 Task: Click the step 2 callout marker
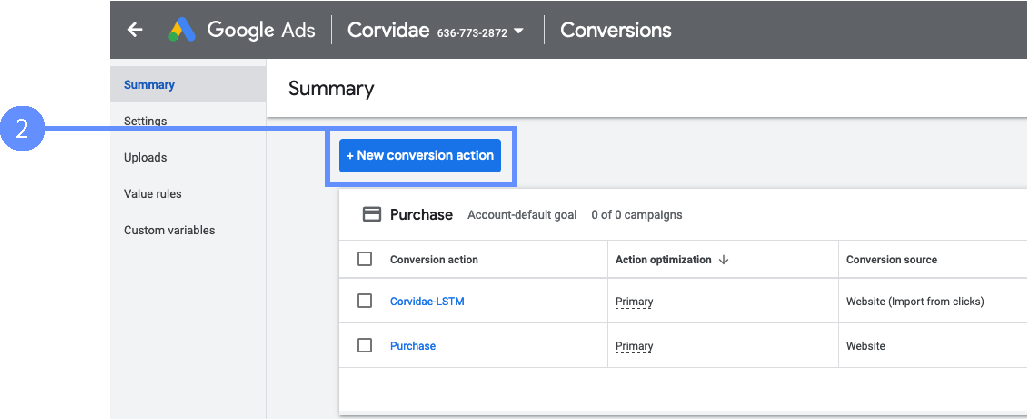click(21, 130)
